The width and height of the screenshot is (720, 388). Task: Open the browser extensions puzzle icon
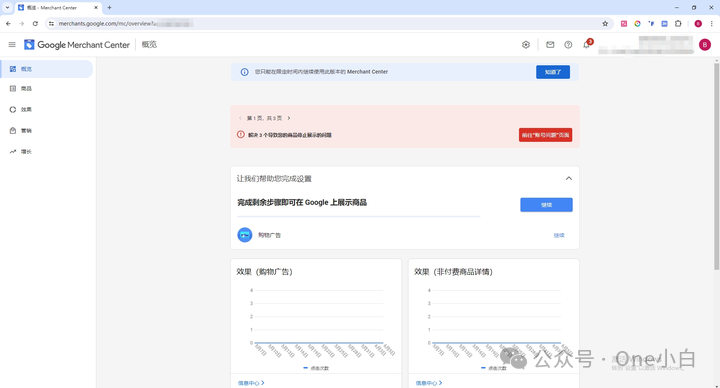678,23
